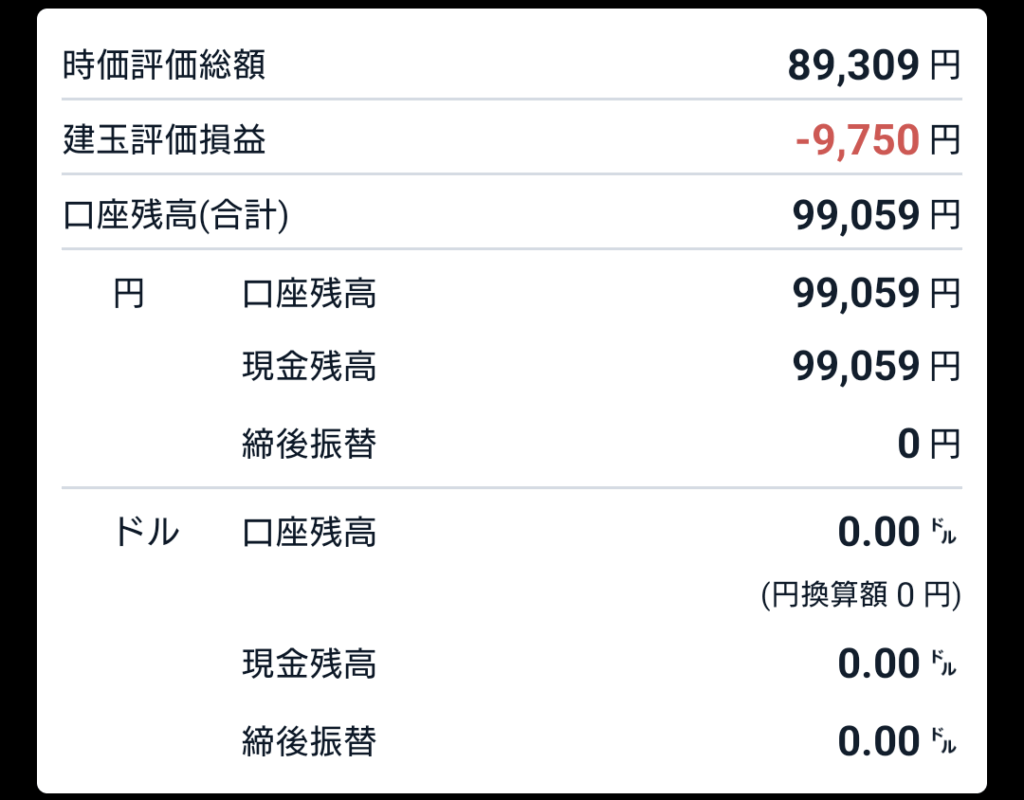Select the yen 現金残高 label
This screenshot has height=800, width=1024.
click(309, 366)
